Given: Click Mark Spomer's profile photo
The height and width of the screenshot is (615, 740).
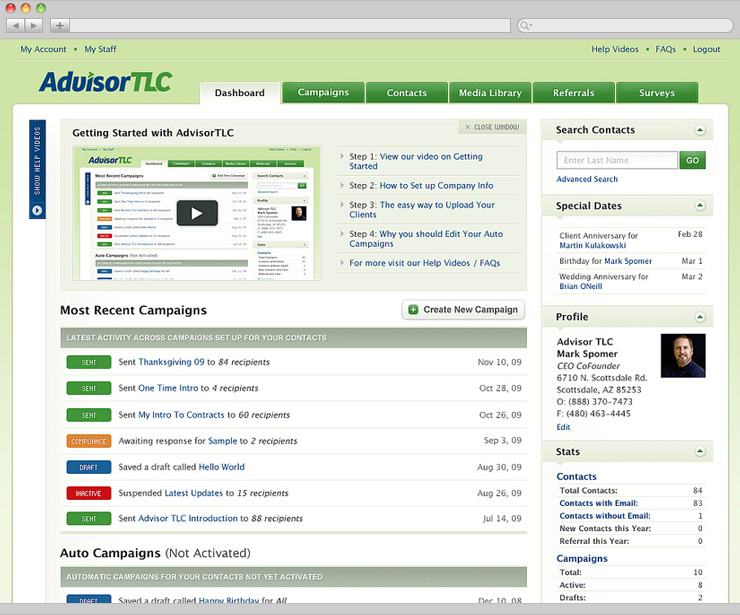Looking at the screenshot, I should click(683, 355).
